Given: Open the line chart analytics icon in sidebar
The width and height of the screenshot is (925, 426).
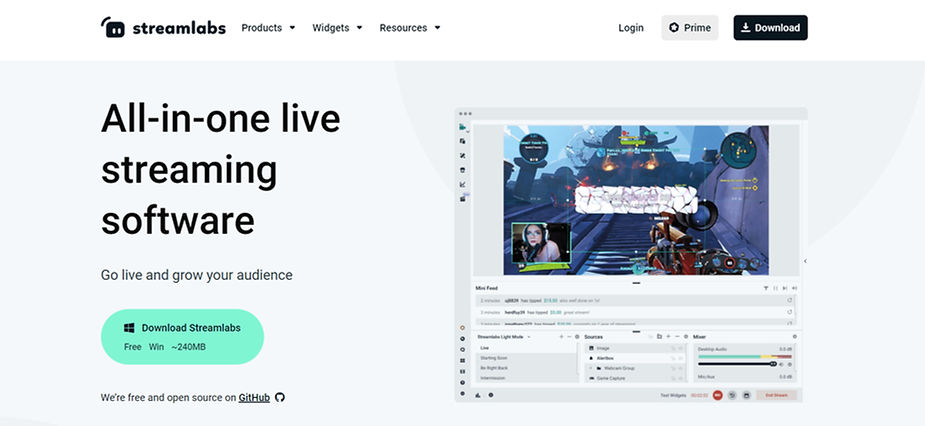Looking at the screenshot, I should [x=462, y=185].
